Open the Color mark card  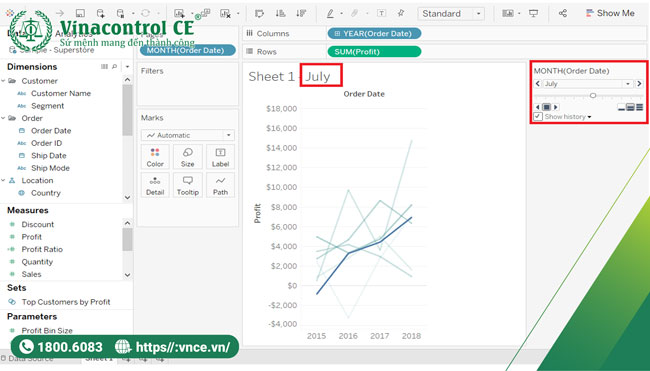pos(155,157)
